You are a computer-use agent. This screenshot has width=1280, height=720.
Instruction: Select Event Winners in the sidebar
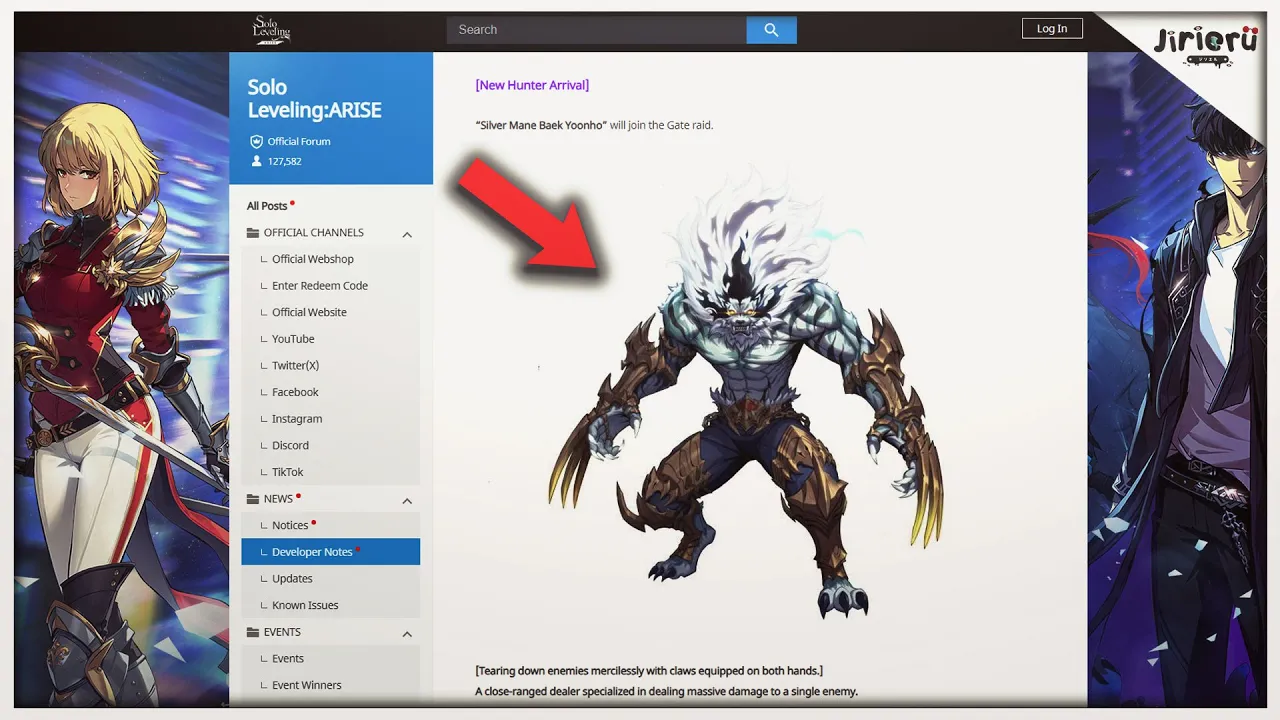click(307, 686)
